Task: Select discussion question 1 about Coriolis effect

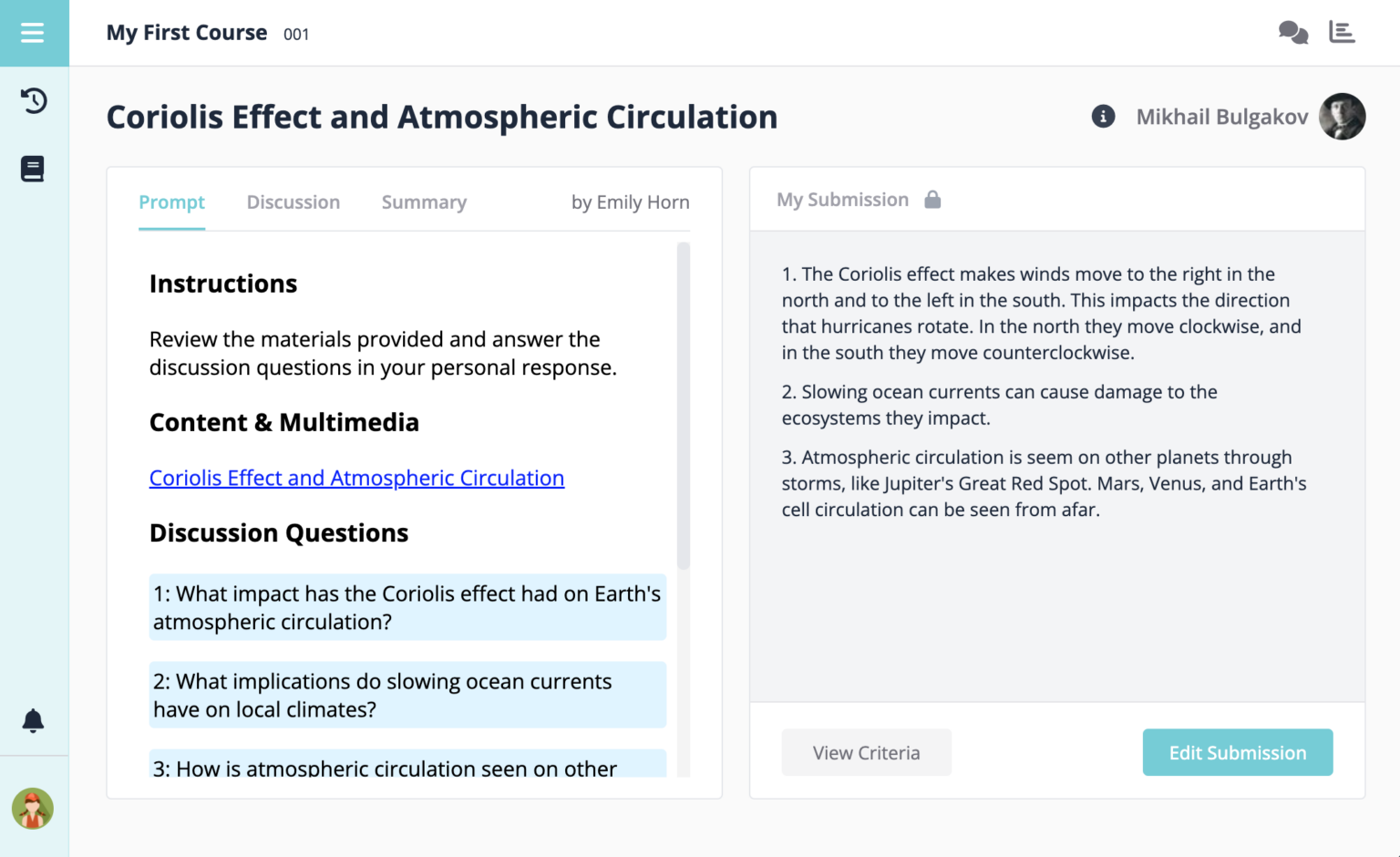Action: pos(407,607)
